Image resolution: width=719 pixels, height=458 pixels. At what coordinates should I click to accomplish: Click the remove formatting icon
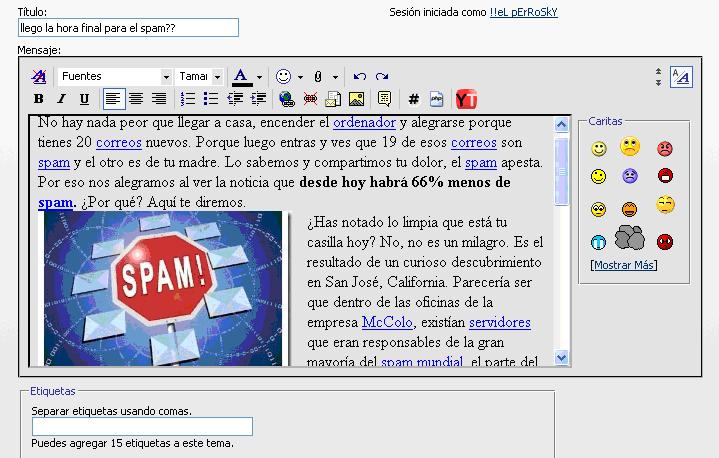point(38,77)
